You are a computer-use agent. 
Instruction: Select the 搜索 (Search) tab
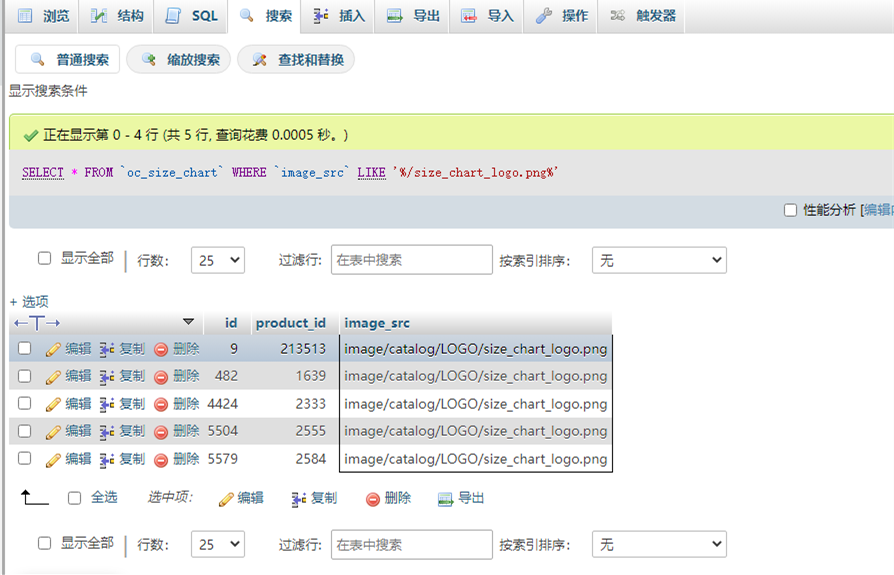pos(266,16)
